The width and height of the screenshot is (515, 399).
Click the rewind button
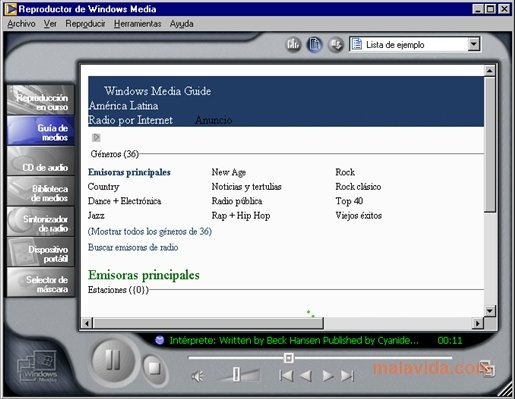[x=306, y=376]
